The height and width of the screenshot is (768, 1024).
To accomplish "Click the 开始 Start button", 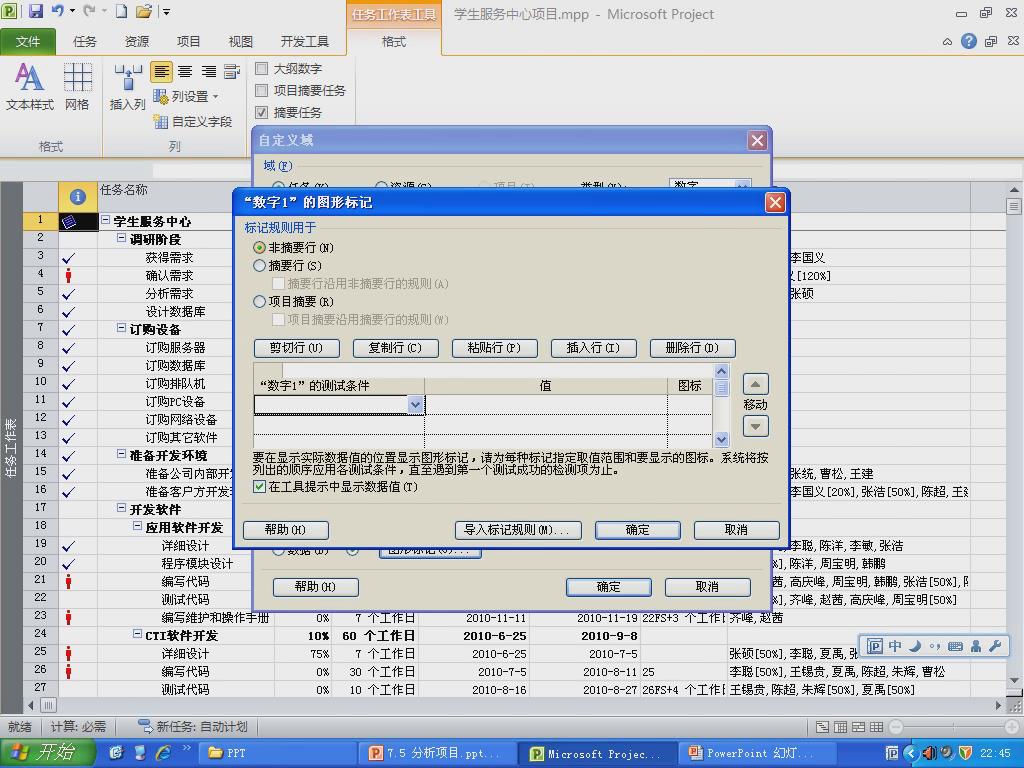I will click(x=47, y=753).
